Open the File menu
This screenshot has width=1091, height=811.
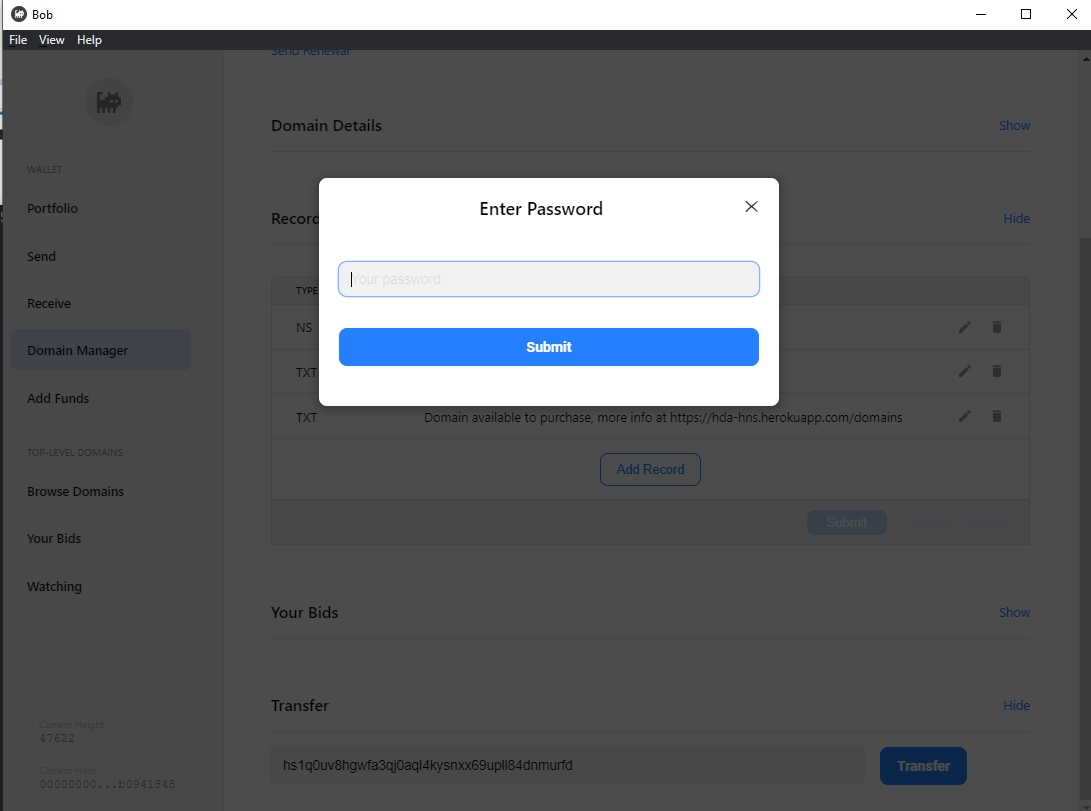point(18,40)
